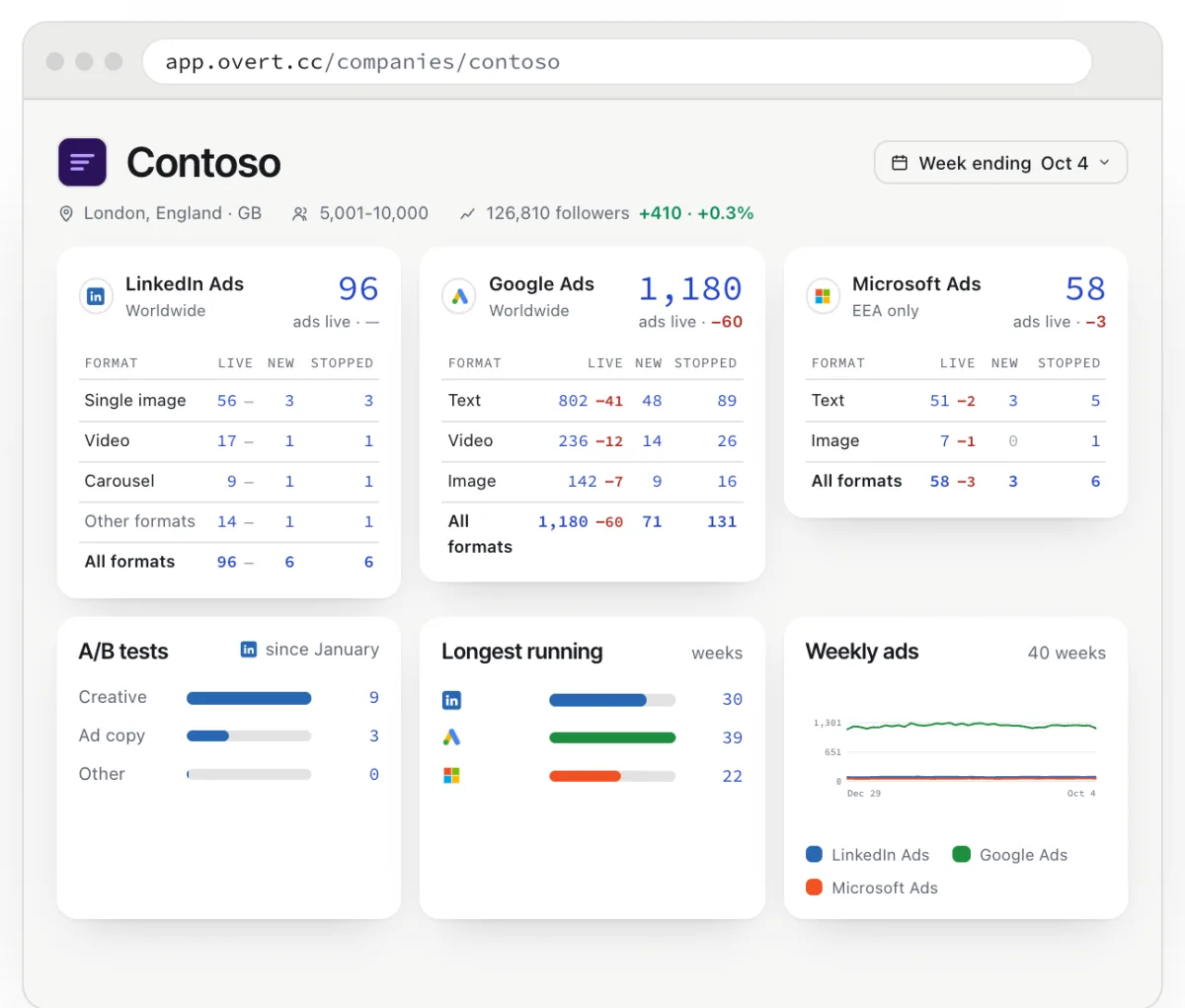This screenshot has height=1008, width=1185.
Task: Click the orange Microsoft longest running bar
Action: 612,776
